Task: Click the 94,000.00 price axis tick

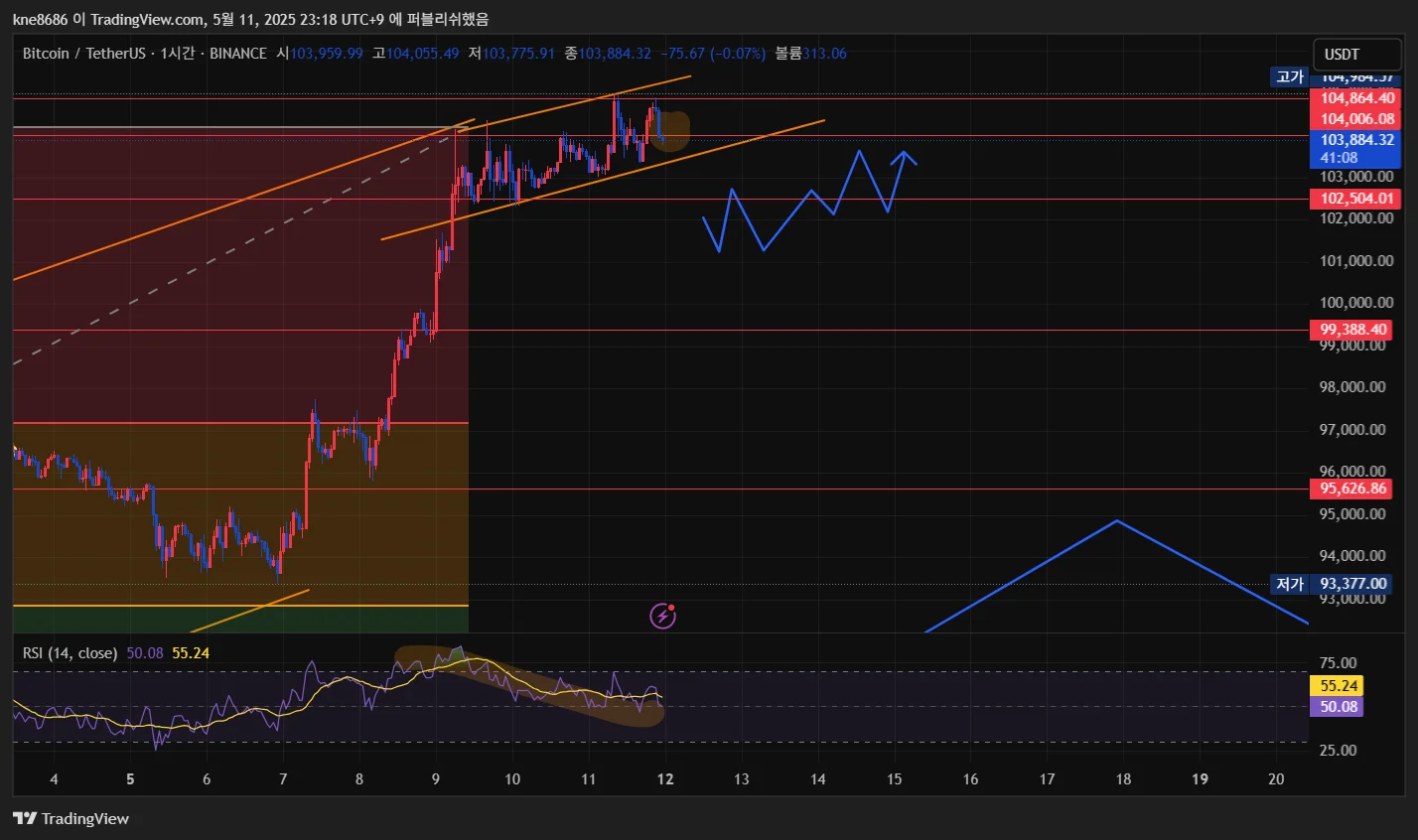Action: (1352, 556)
